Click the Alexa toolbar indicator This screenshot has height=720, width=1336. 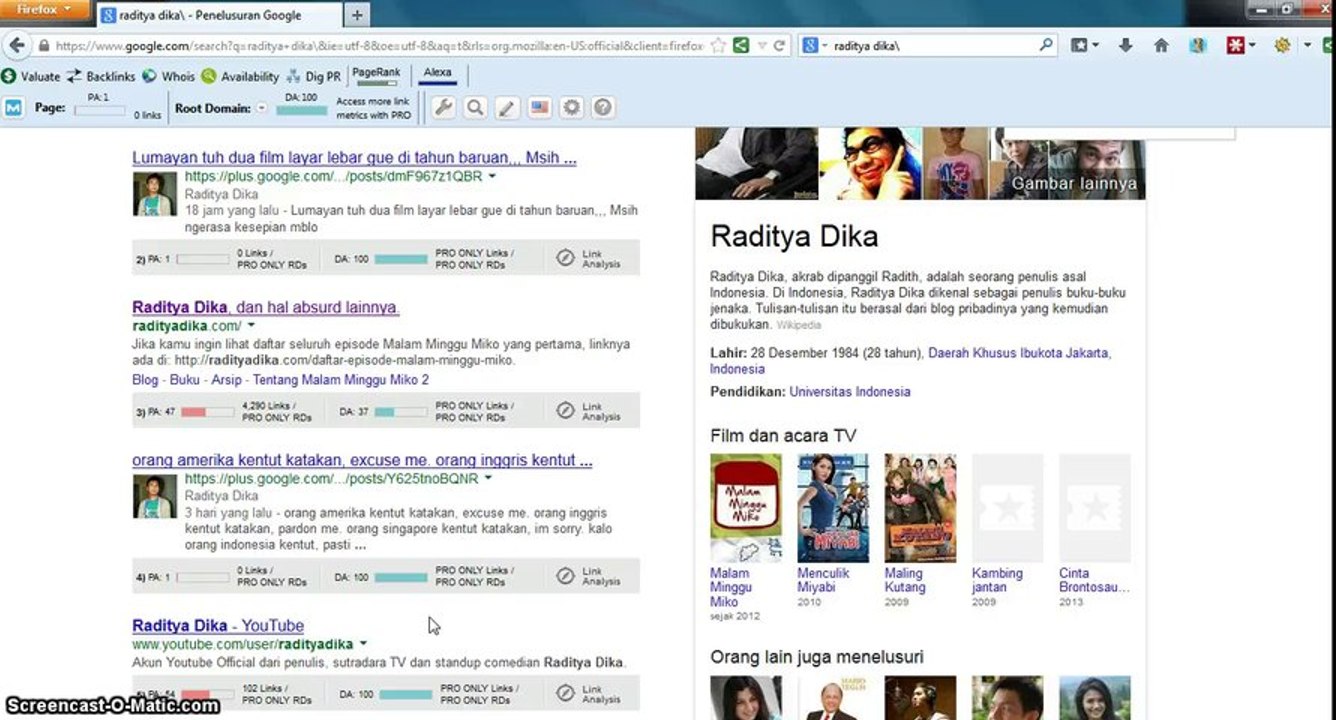coord(438,74)
